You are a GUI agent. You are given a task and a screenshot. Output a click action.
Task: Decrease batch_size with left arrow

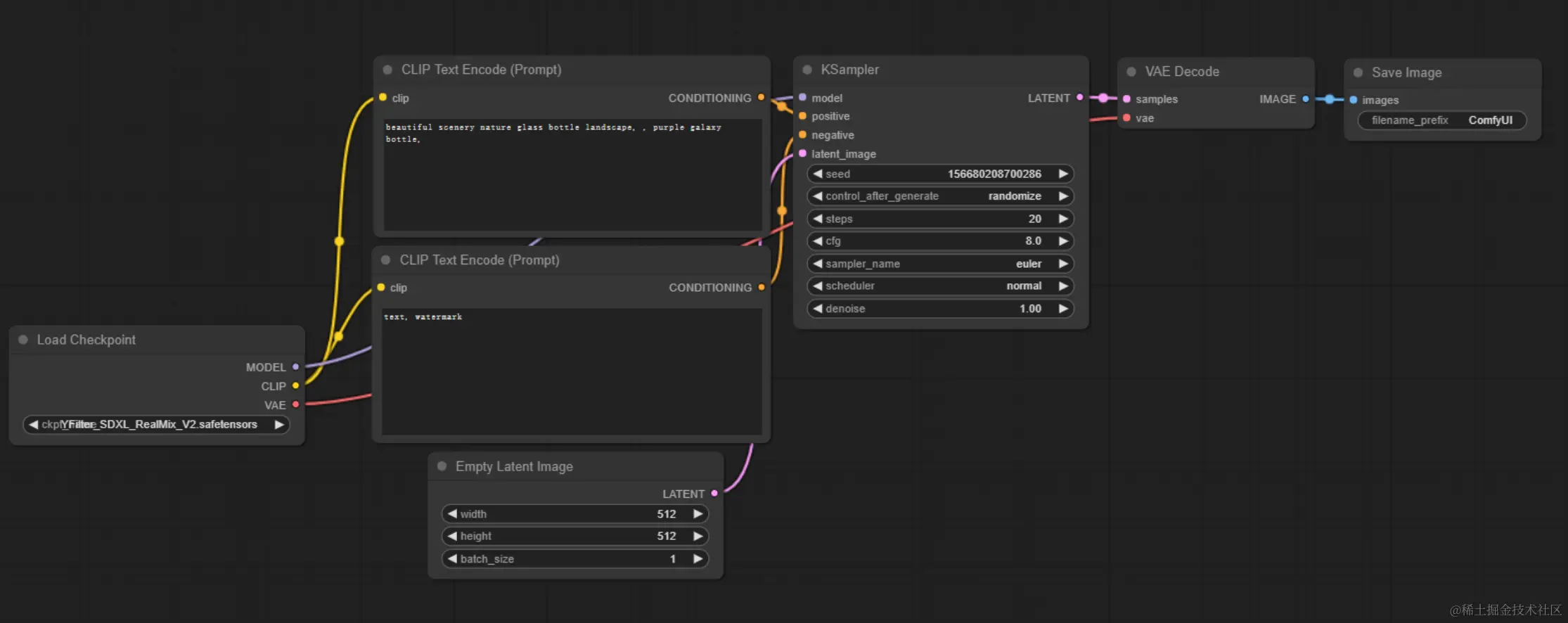pos(452,559)
